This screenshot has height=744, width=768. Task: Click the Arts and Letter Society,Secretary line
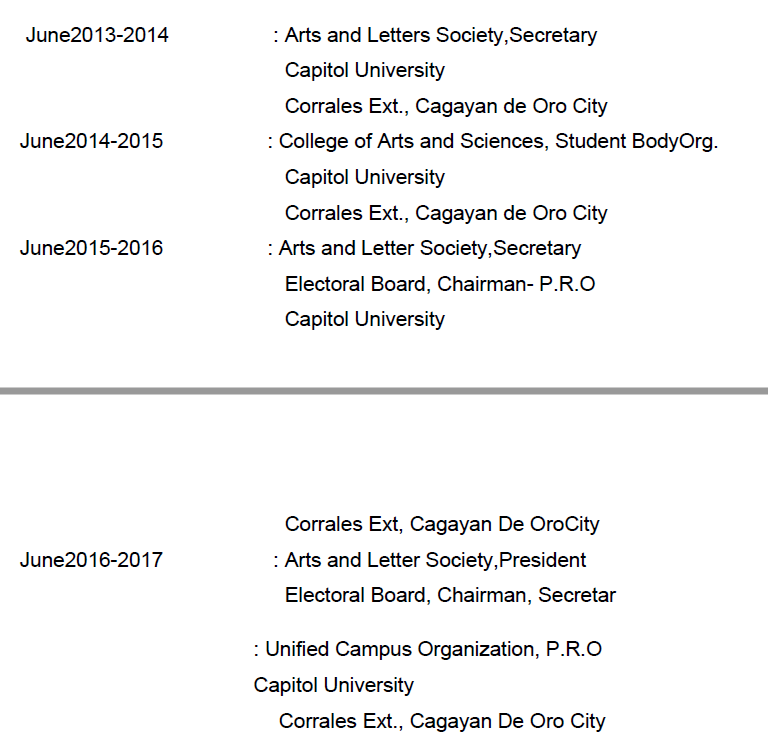pos(429,248)
